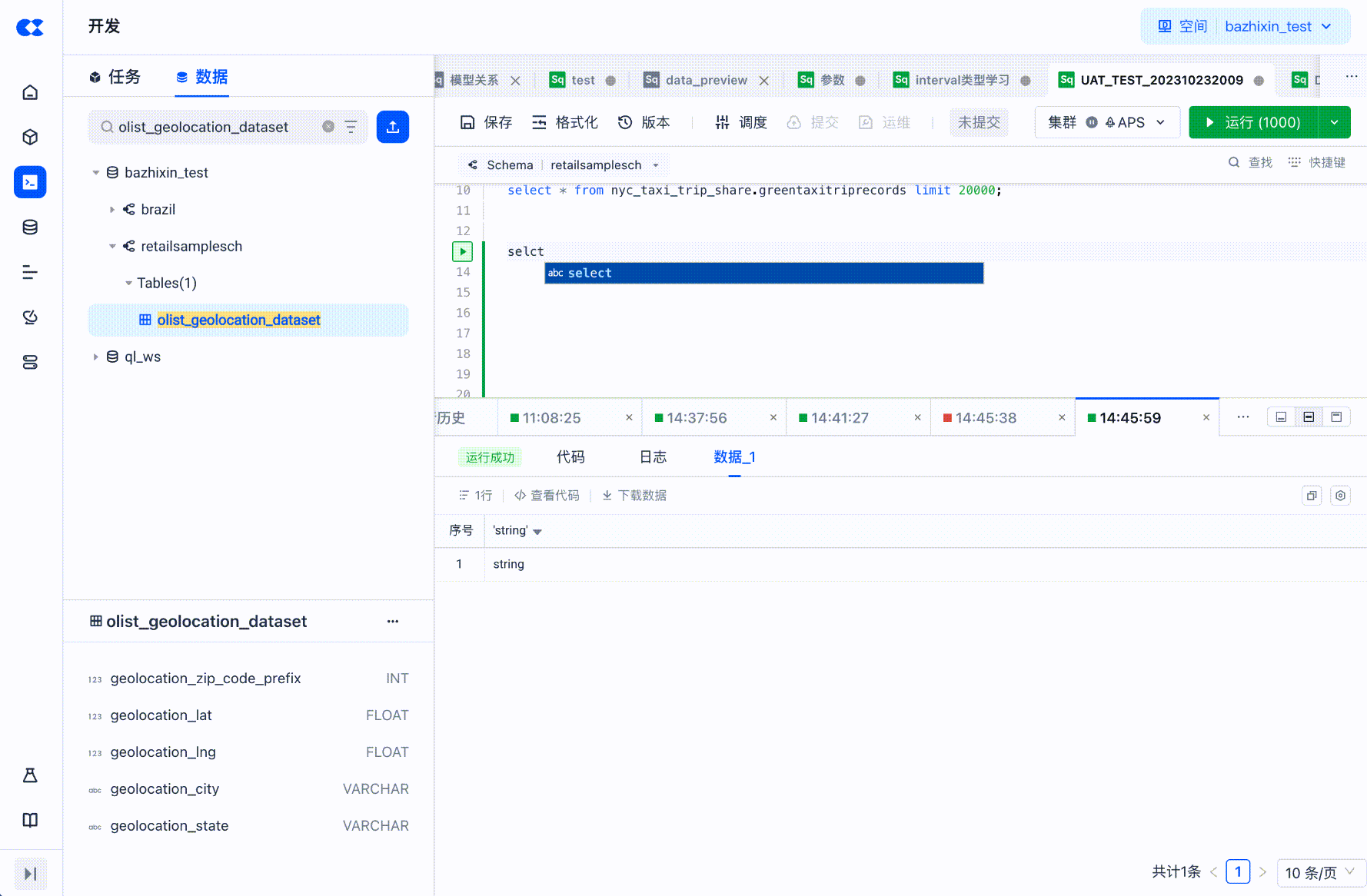Viewport: 1367px width, 896px height.
Task: Switch to the 日志 log tab
Action: tap(653, 457)
